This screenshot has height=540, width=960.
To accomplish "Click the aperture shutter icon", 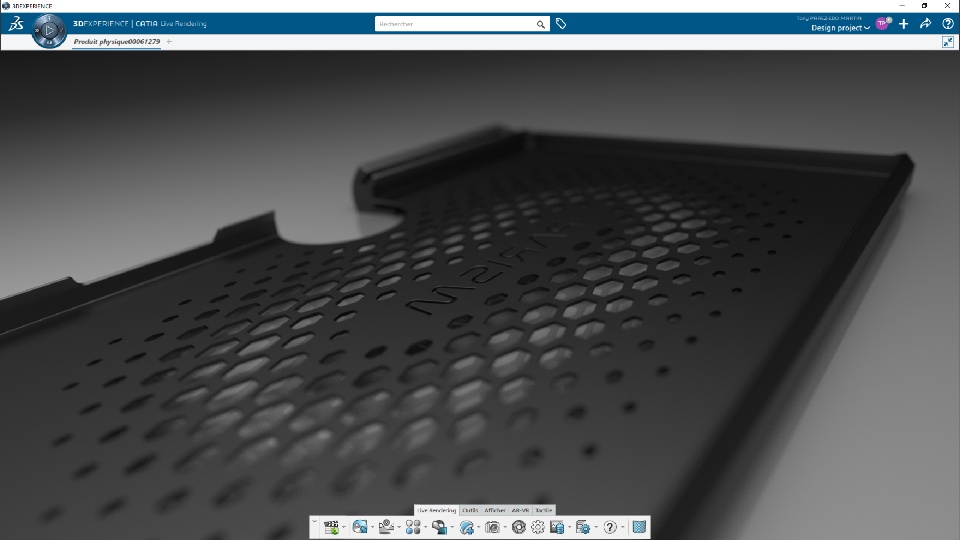I will point(519,527).
